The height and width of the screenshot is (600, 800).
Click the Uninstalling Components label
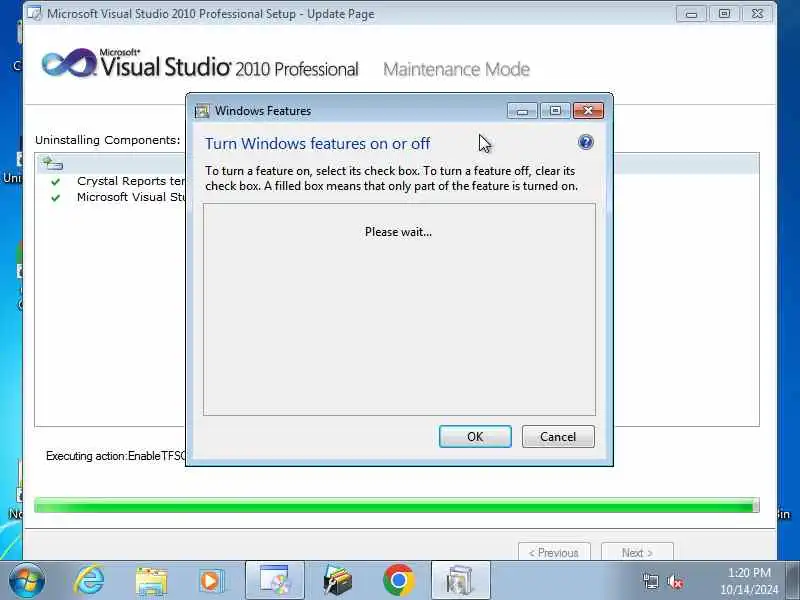[x=108, y=140]
